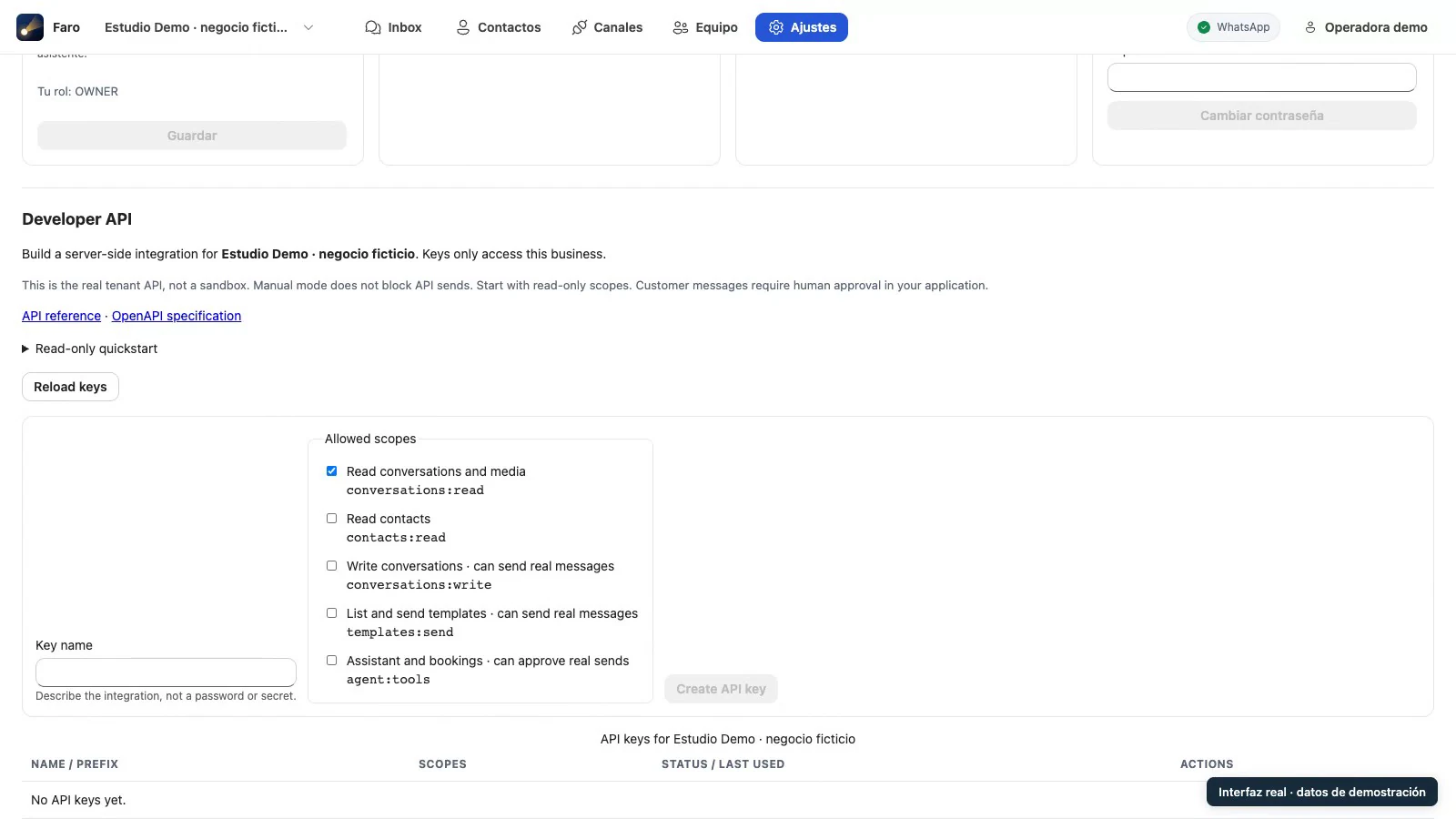The image size is (1456, 819).
Task: Open the Operadora demo account menu
Action: pyautogui.click(x=1365, y=27)
